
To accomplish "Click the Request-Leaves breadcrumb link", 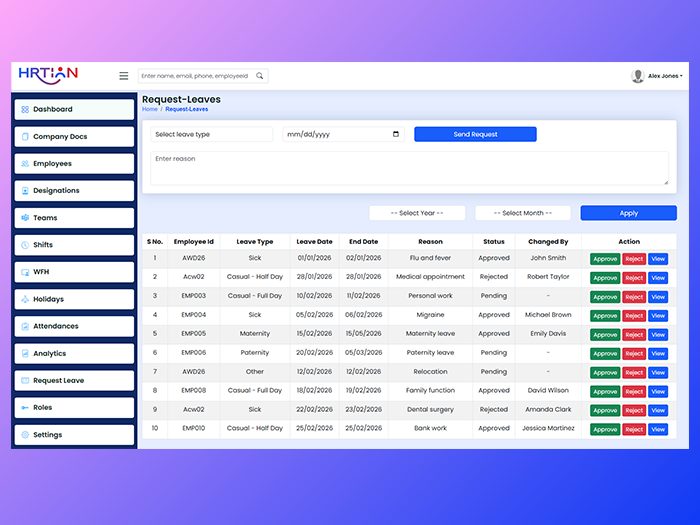I will (x=187, y=109).
